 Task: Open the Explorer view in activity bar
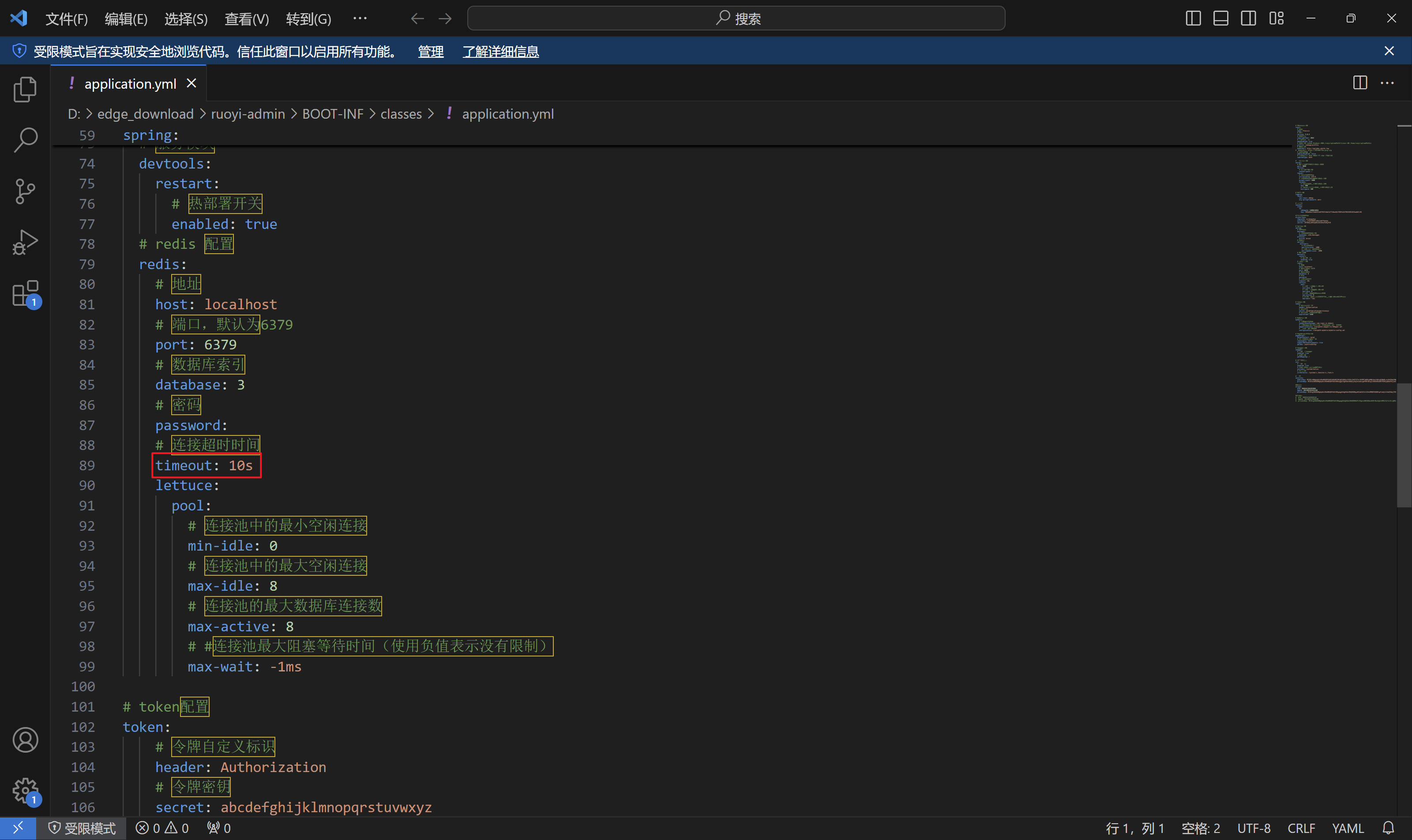(x=25, y=90)
